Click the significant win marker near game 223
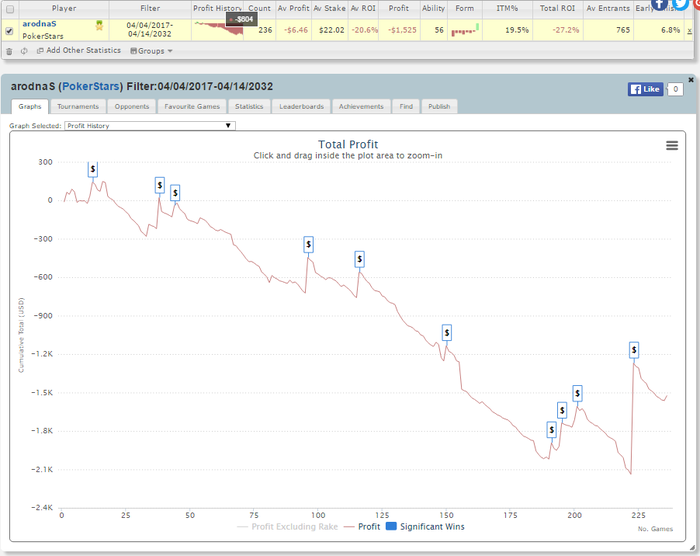This screenshot has width=700, height=556. pos(634,350)
